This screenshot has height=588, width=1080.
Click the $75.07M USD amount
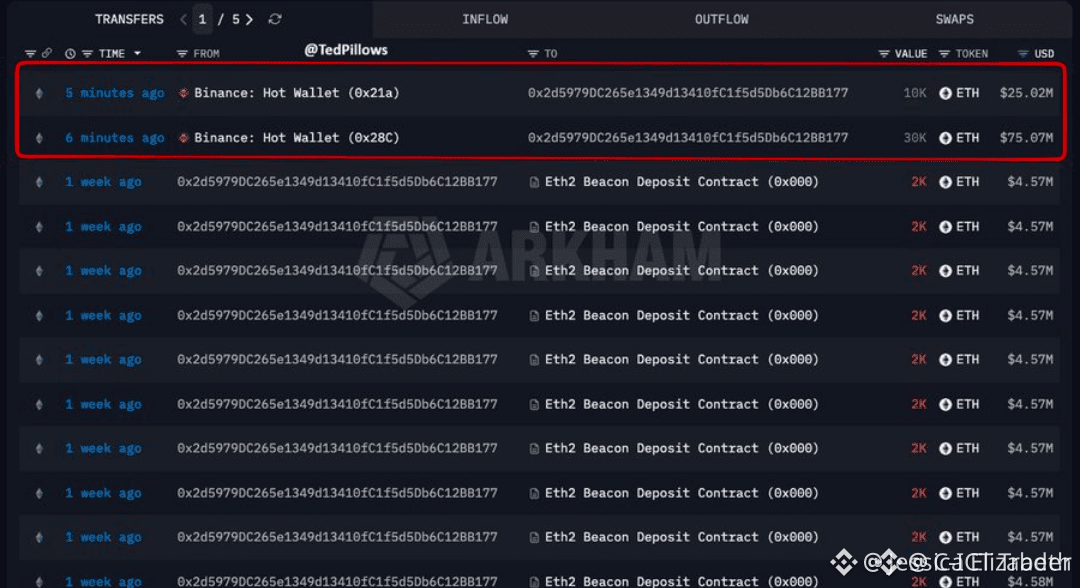(1026, 138)
